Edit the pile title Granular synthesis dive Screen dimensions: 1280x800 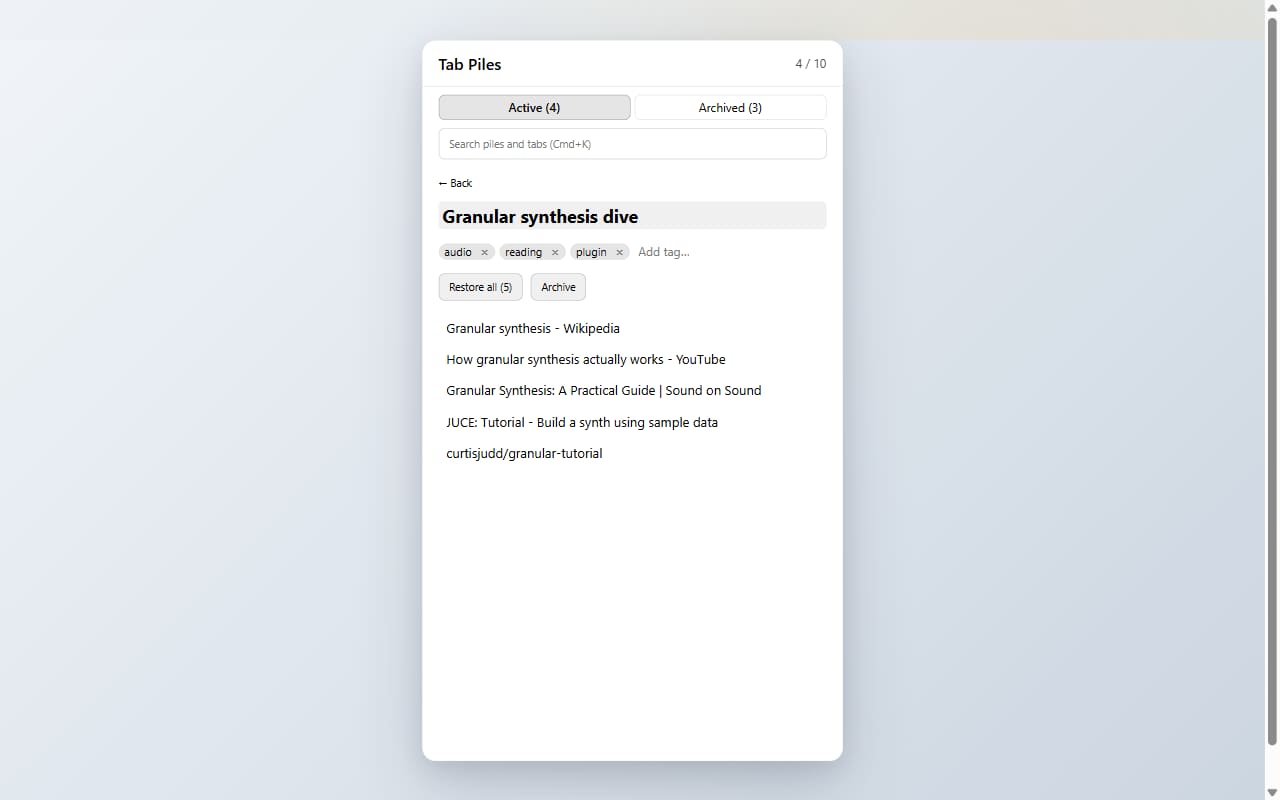pyautogui.click(x=632, y=216)
